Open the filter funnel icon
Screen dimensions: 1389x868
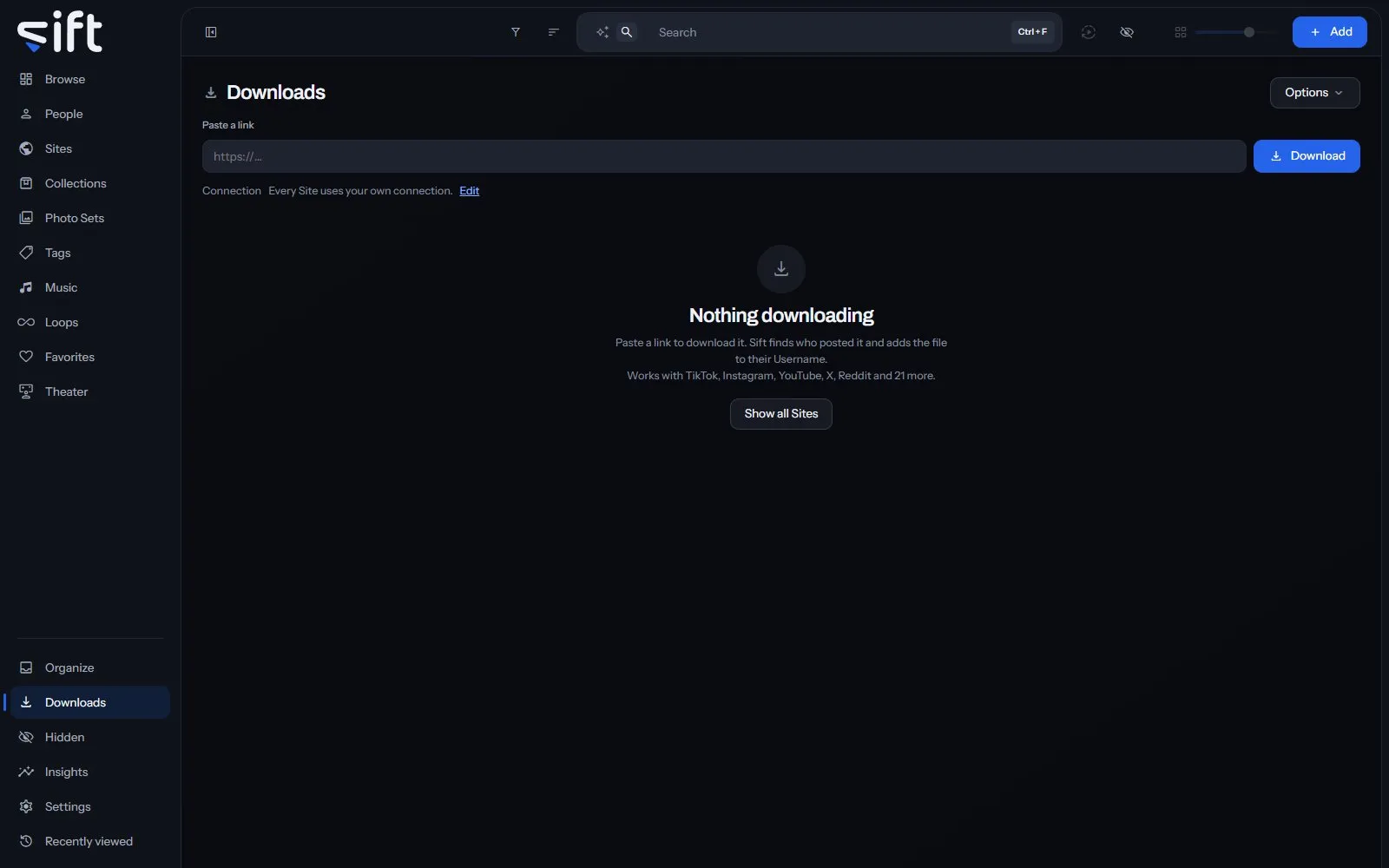tap(516, 32)
